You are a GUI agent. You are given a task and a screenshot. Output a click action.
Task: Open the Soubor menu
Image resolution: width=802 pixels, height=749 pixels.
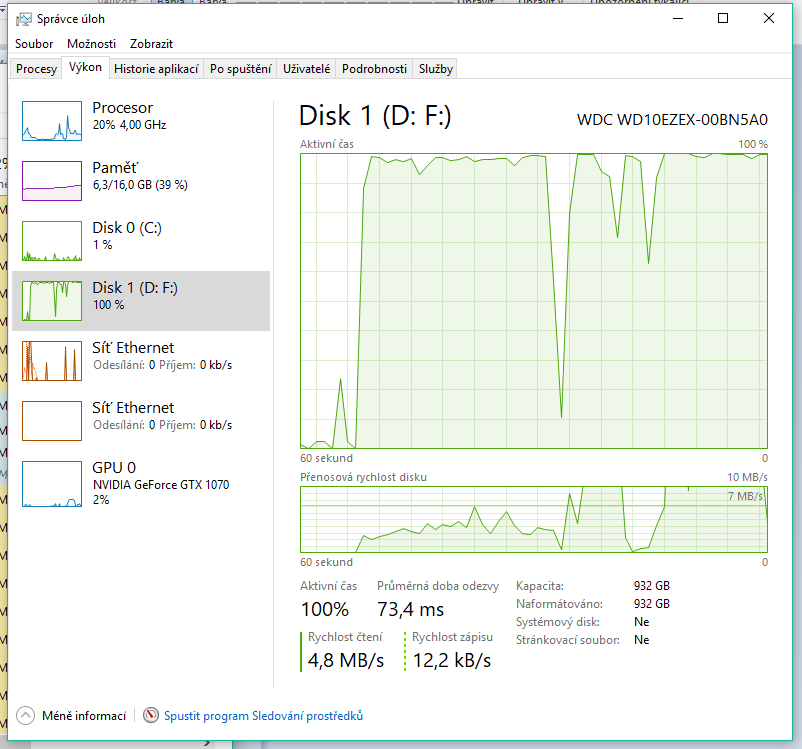point(34,44)
